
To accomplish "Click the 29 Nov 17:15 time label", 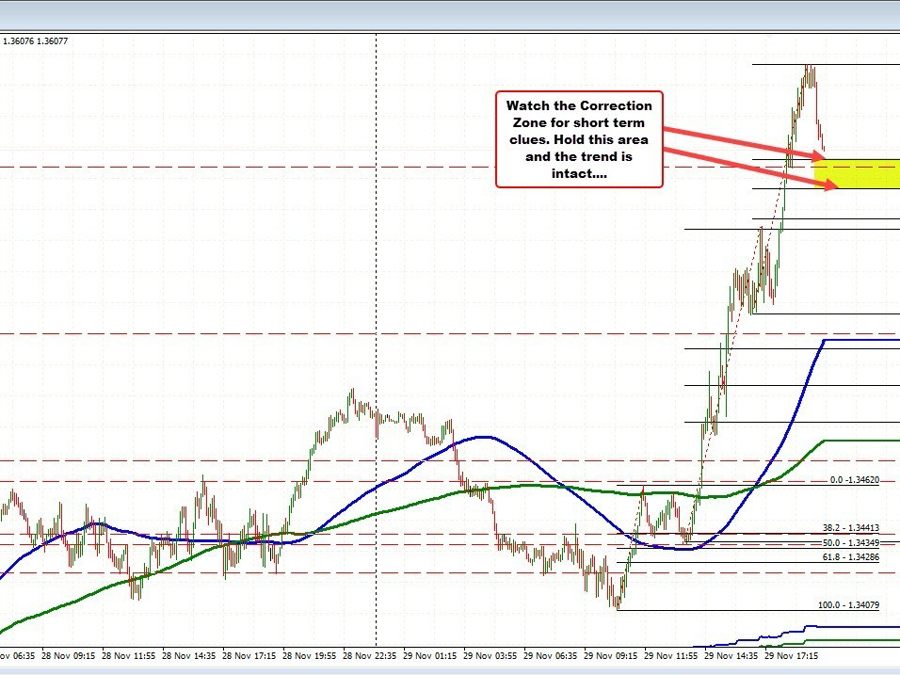I will pyautogui.click(x=792, y=656).
